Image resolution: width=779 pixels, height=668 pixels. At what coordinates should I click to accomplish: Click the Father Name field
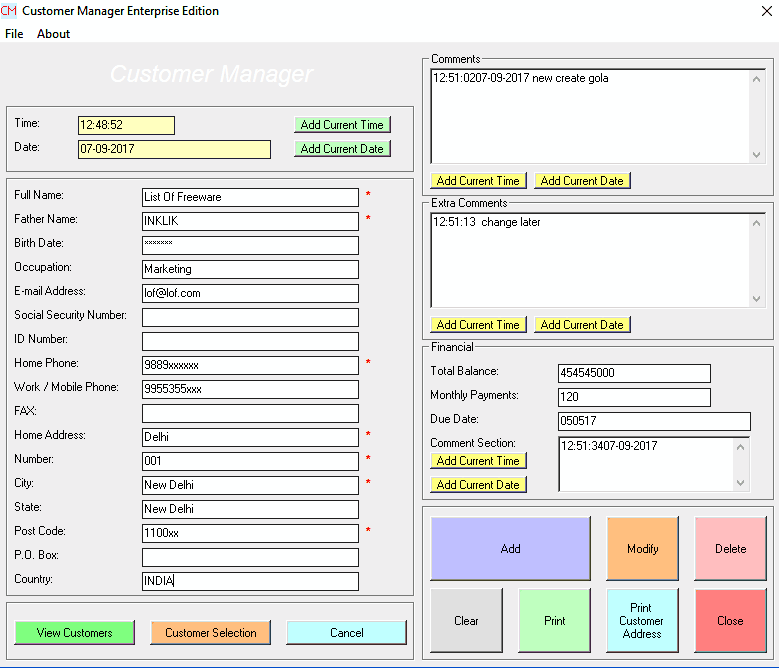click(250, 221)
